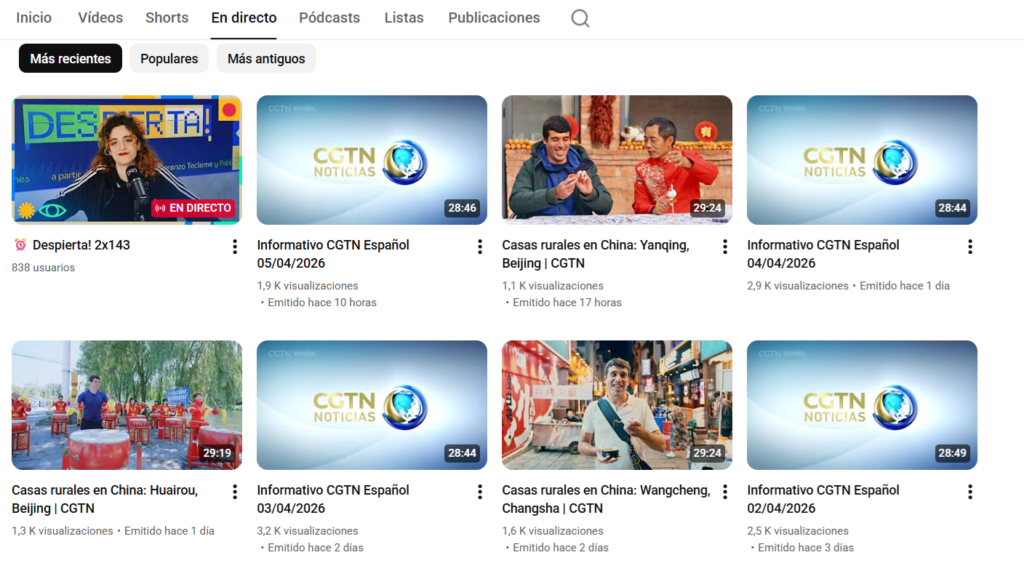
Task: Open three-dot menu for Informativo 02/04/2026
Action: coord(970,491)
